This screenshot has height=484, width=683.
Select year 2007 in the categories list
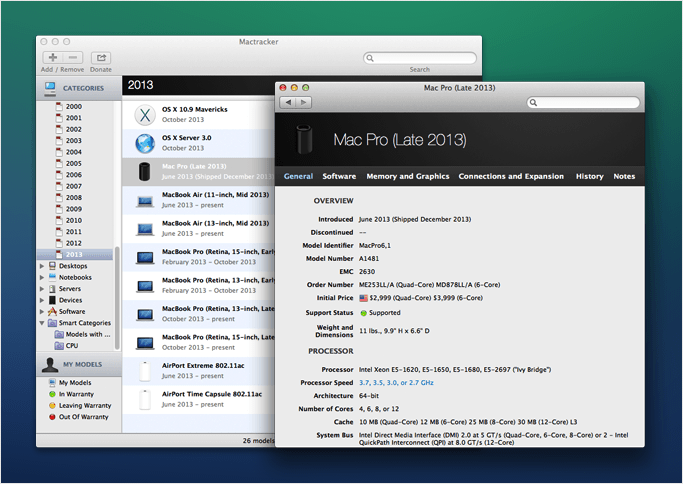(x=74, y=186)
